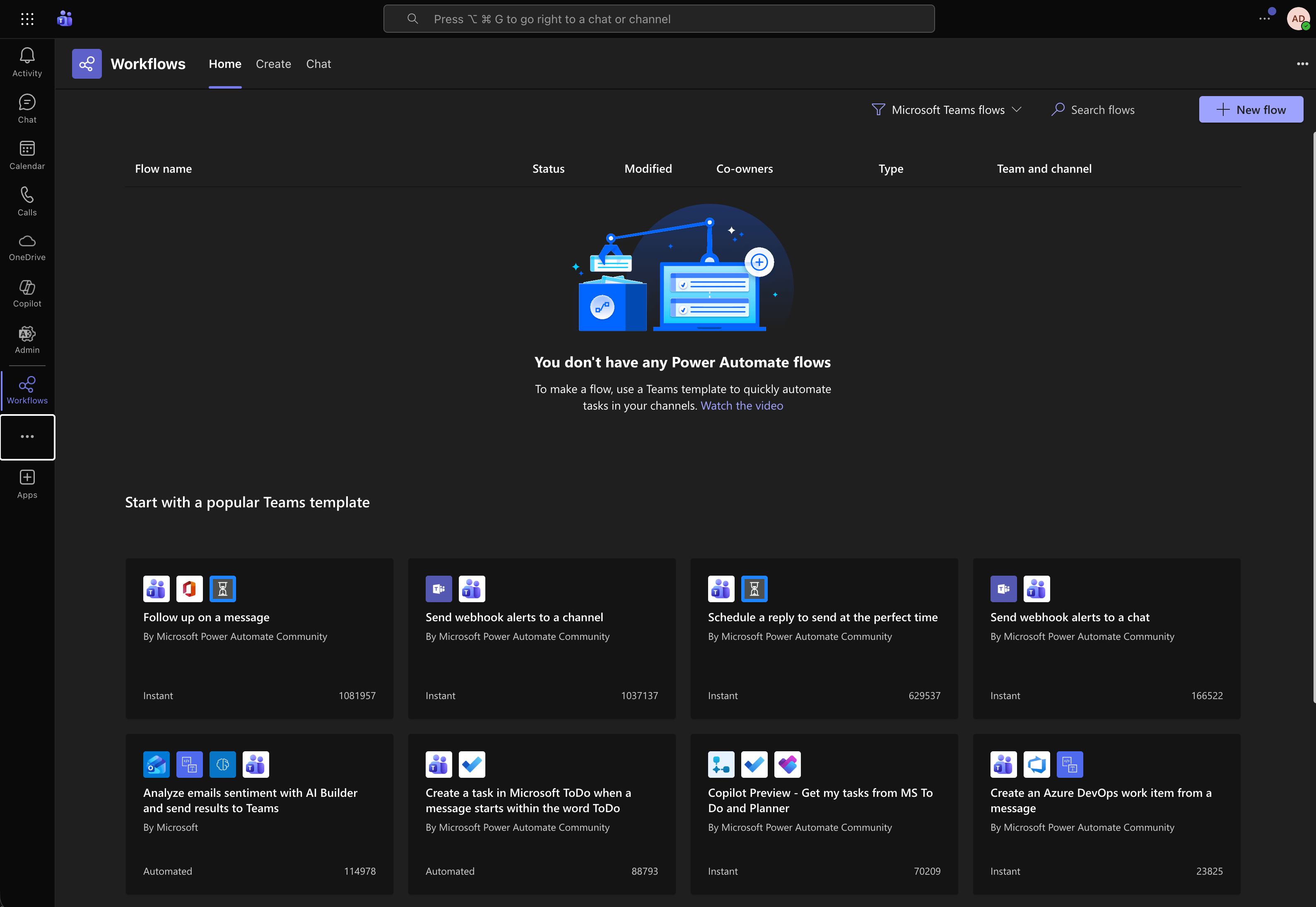The width and height of the screenshot is (1316, 907).
Task: Click the New flow button
Action: pyautogui.click(x=1251, y=109)
